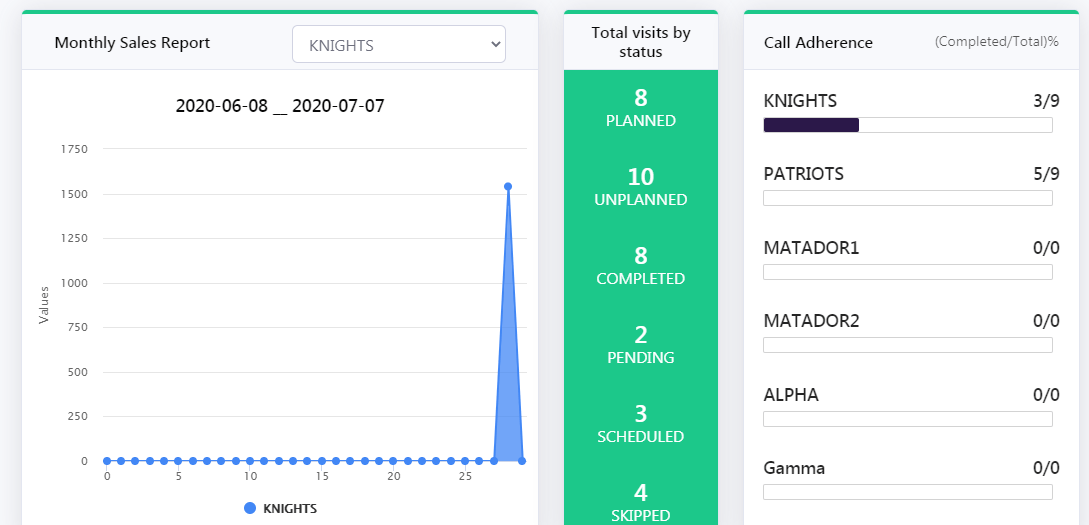Open the KNIGHTS team dropdown
The width and height of the screenshot is (1089, 525).
click(398, 45)
